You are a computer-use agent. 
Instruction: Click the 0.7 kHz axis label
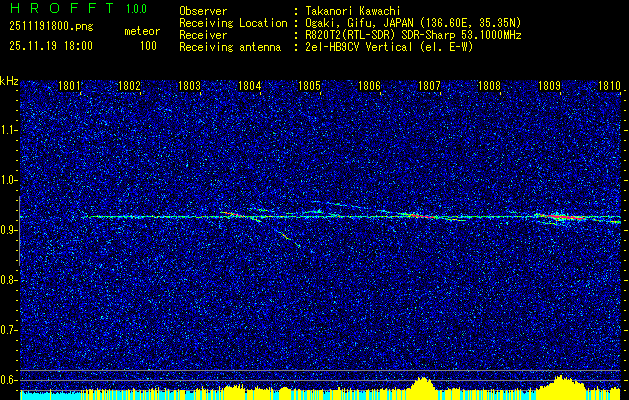click(8, 330)
